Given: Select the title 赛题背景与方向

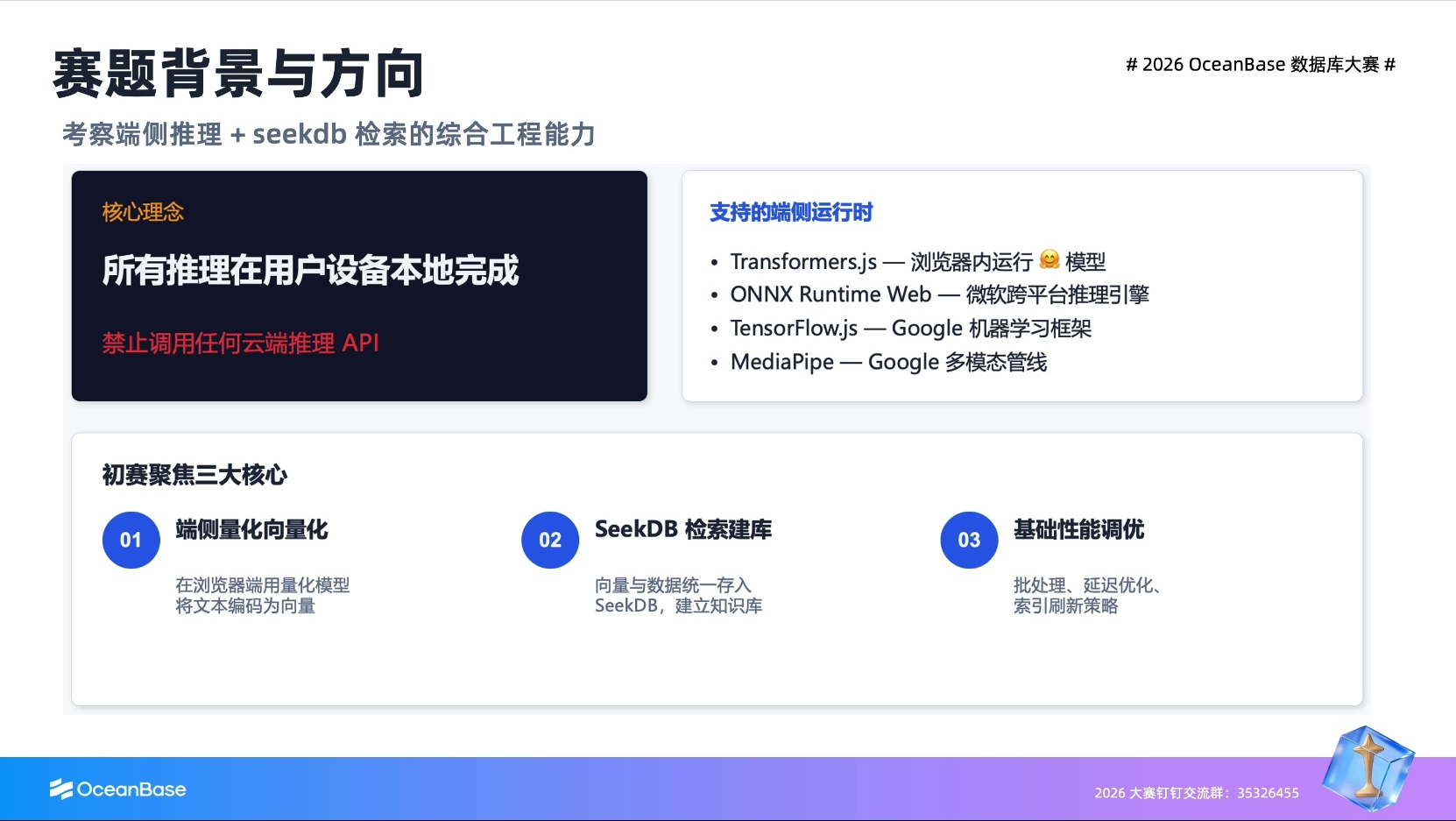Looking at the screenshot, I should pyautogui.click(x=238, y=74).
